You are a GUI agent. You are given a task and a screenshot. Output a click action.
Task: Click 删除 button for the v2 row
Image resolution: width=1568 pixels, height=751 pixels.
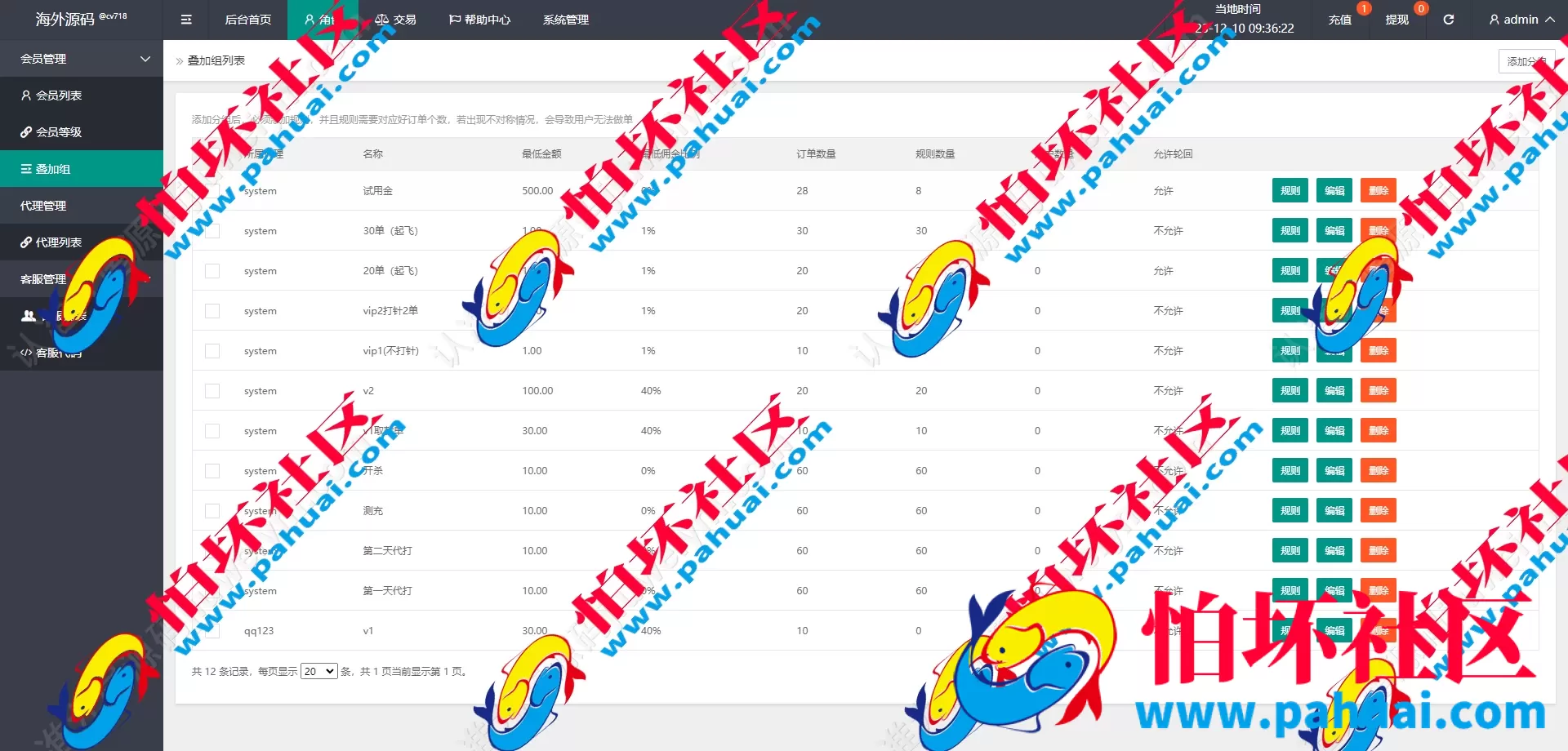point(1379,391)
